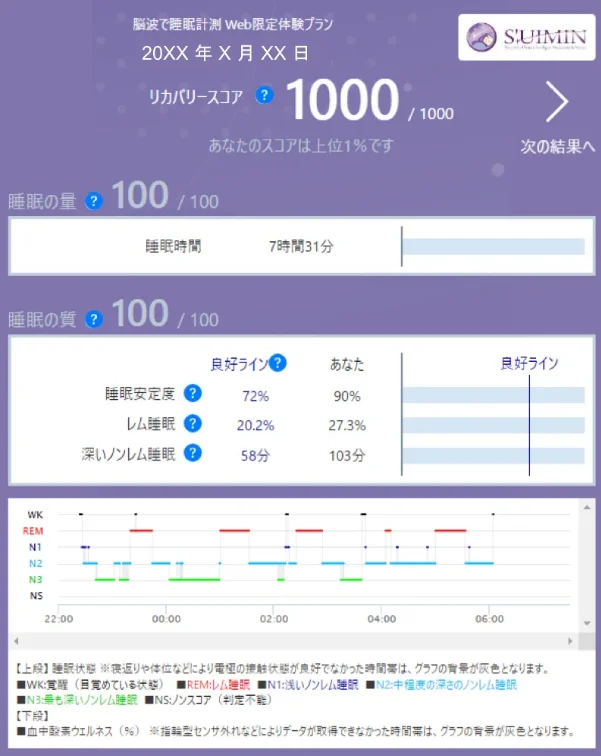Screen dimensions: 601x756
Task: Click the help icon beside リカバリースコア
Action: [264, 95]
